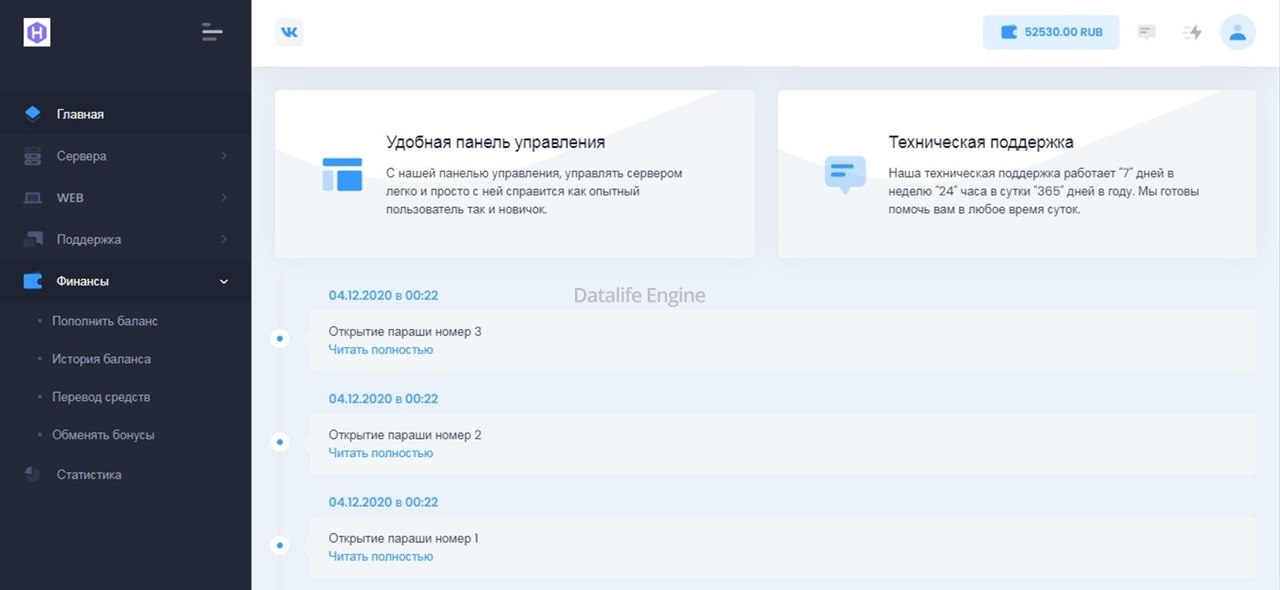Click the Сервера server stack icon
This screenshot has width=1280, height=590.
(33, 156)
